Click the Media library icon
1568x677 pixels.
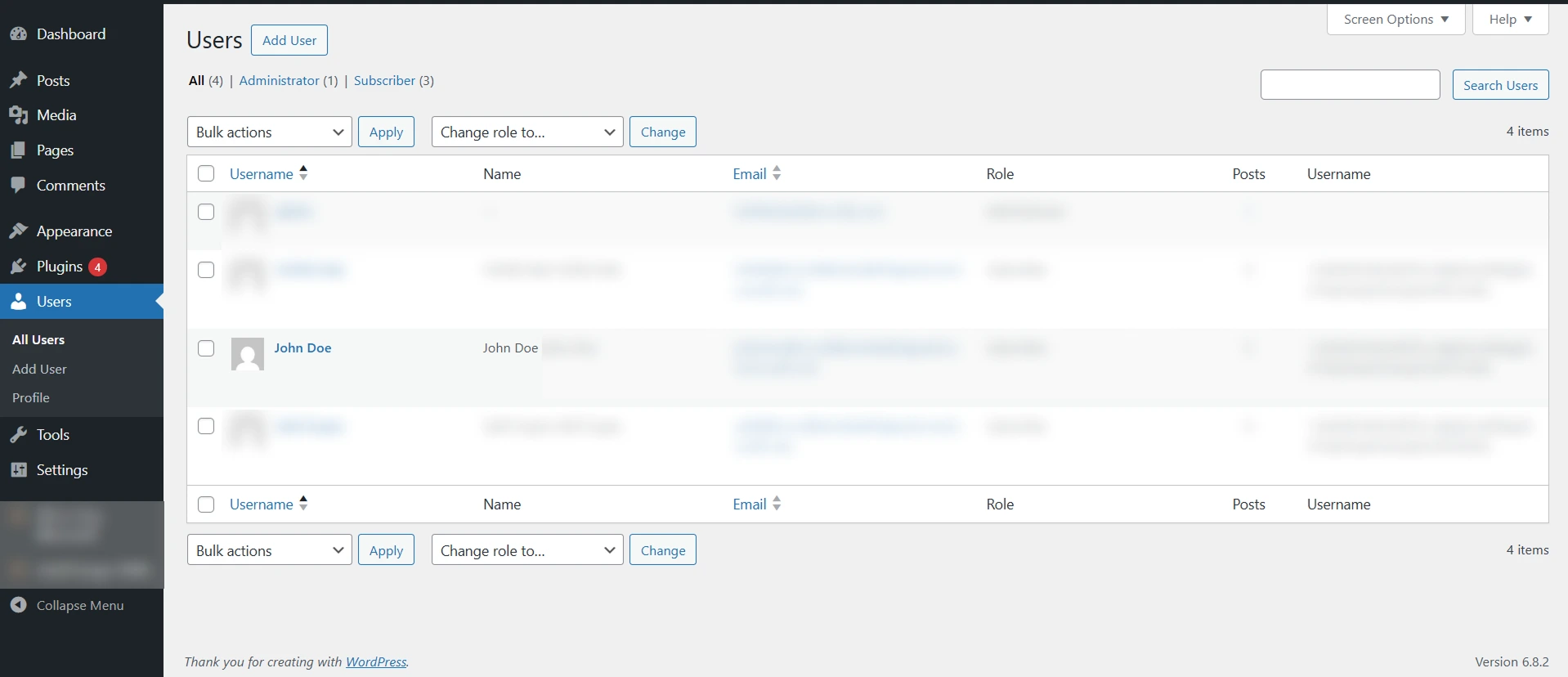[19, 115]
